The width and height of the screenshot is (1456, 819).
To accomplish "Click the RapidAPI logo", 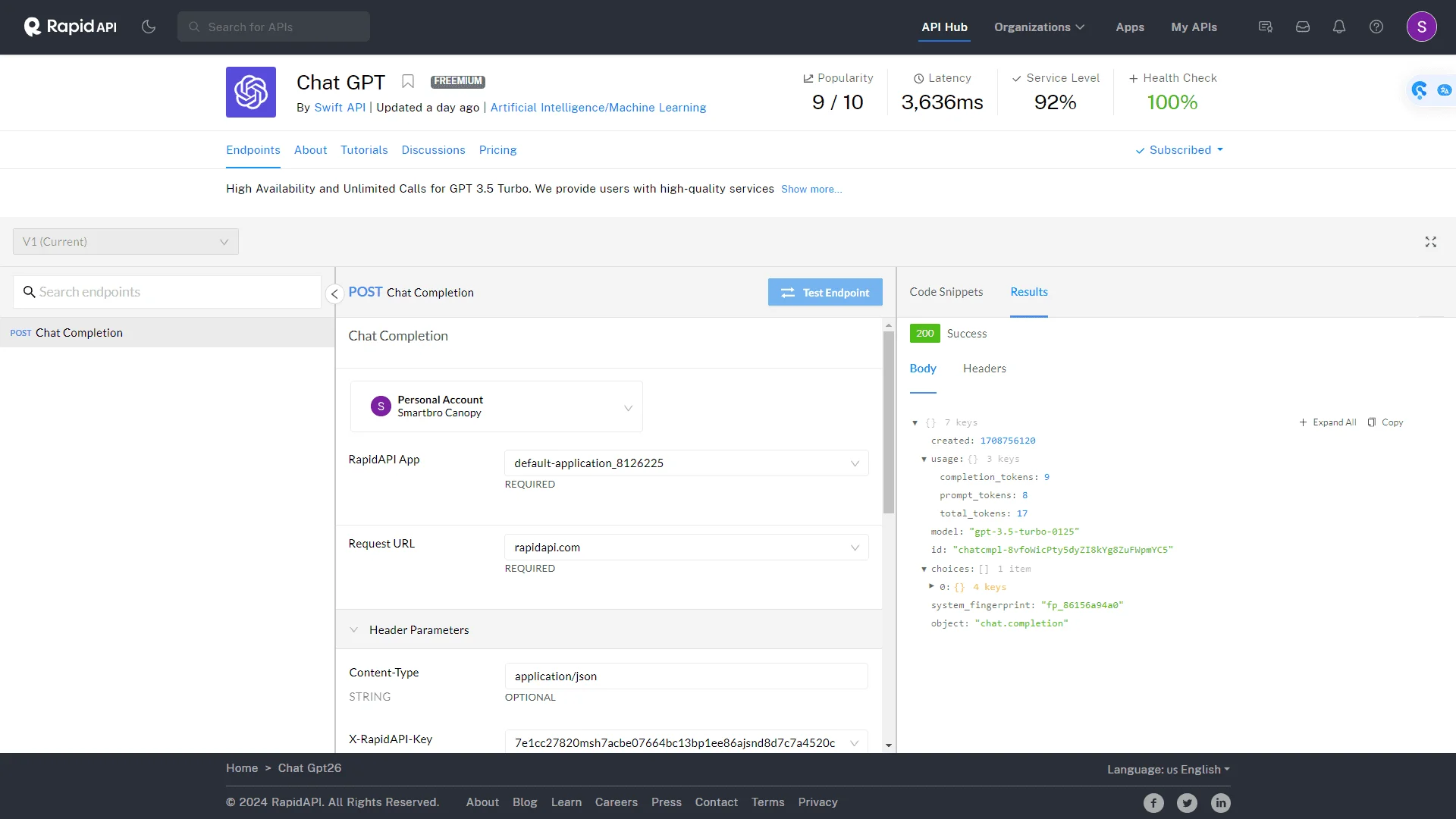I will (71, 27).
